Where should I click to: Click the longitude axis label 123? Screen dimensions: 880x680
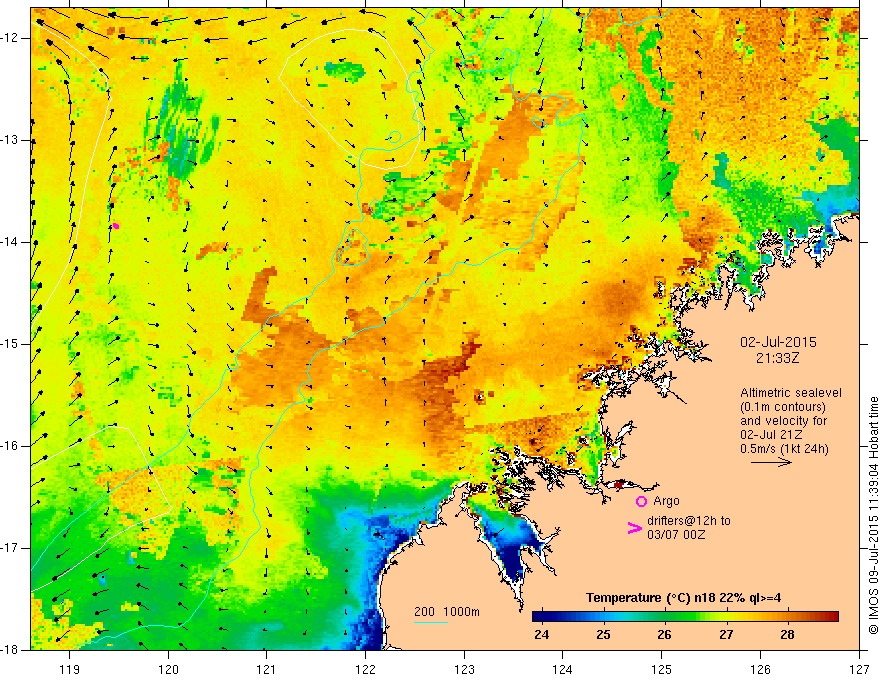pyautogui.click(x=464, y=669)
